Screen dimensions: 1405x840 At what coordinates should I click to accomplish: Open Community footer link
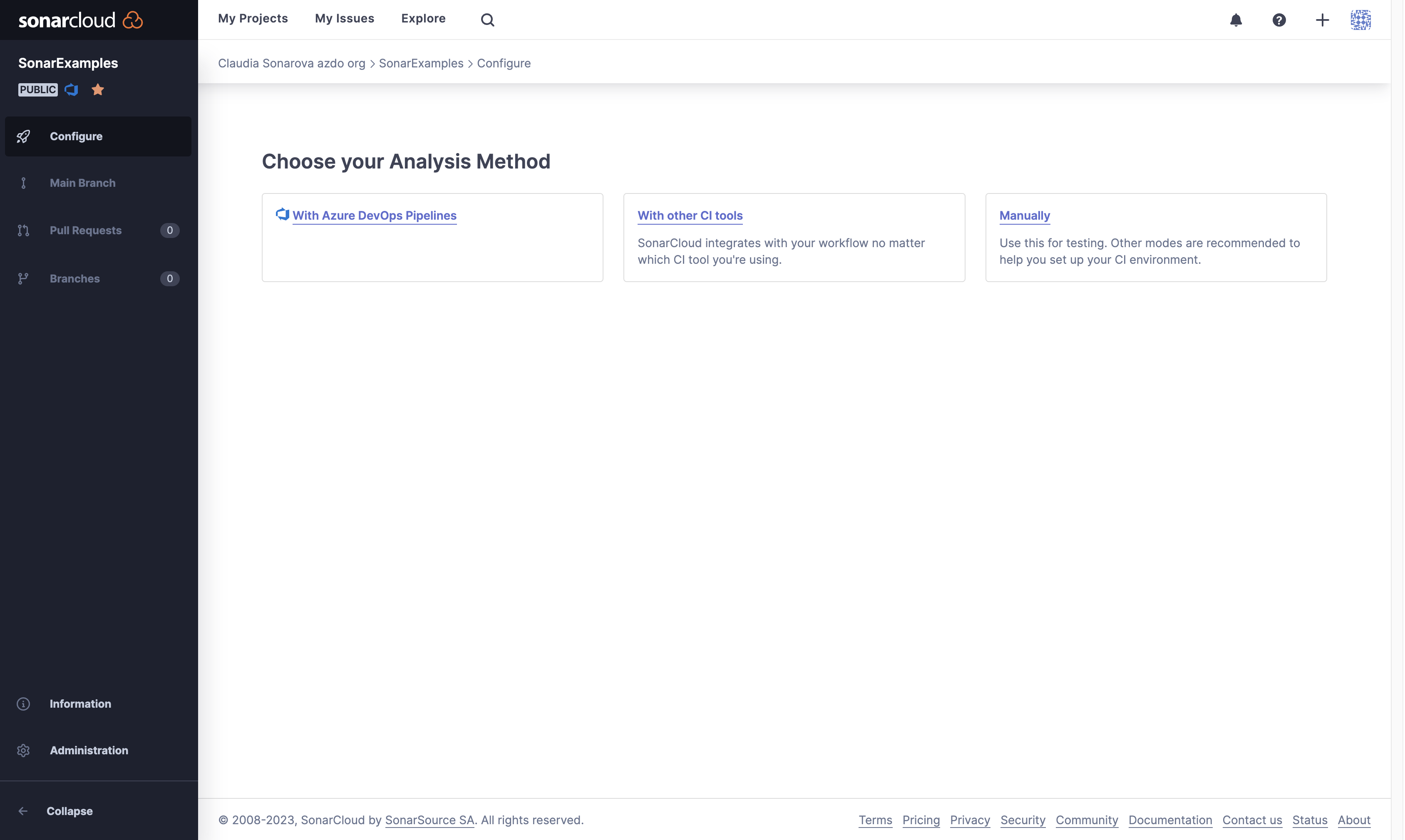[x=1087, y=820]
